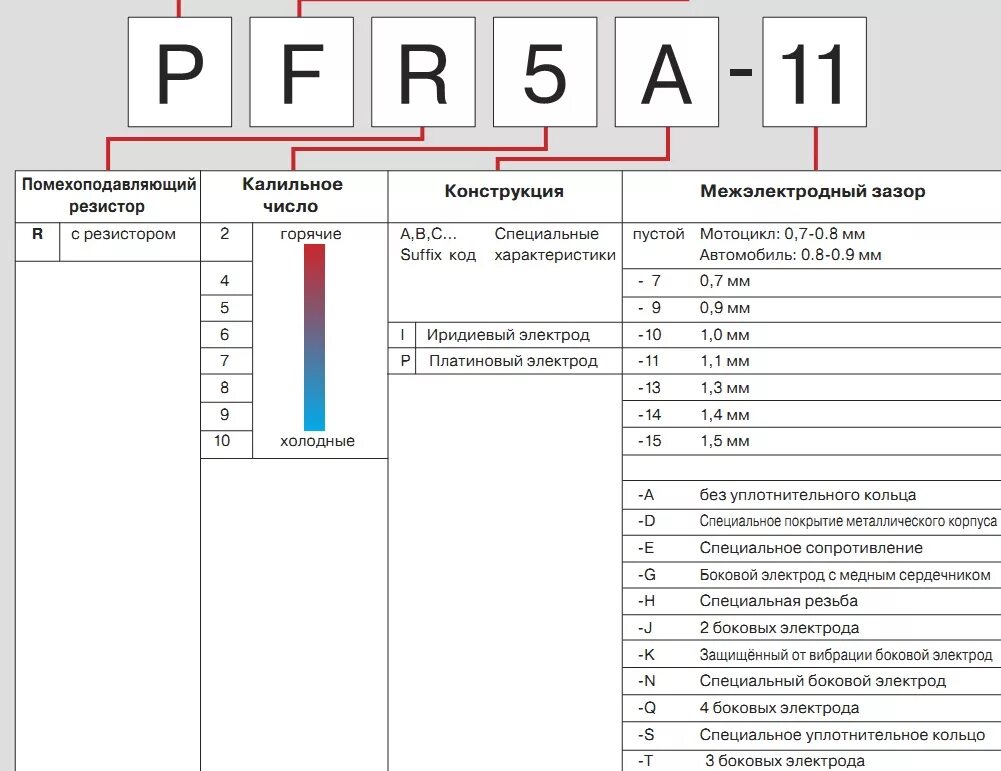
Task: Select header 'Конструкция'
Action: tap(504, 191)
